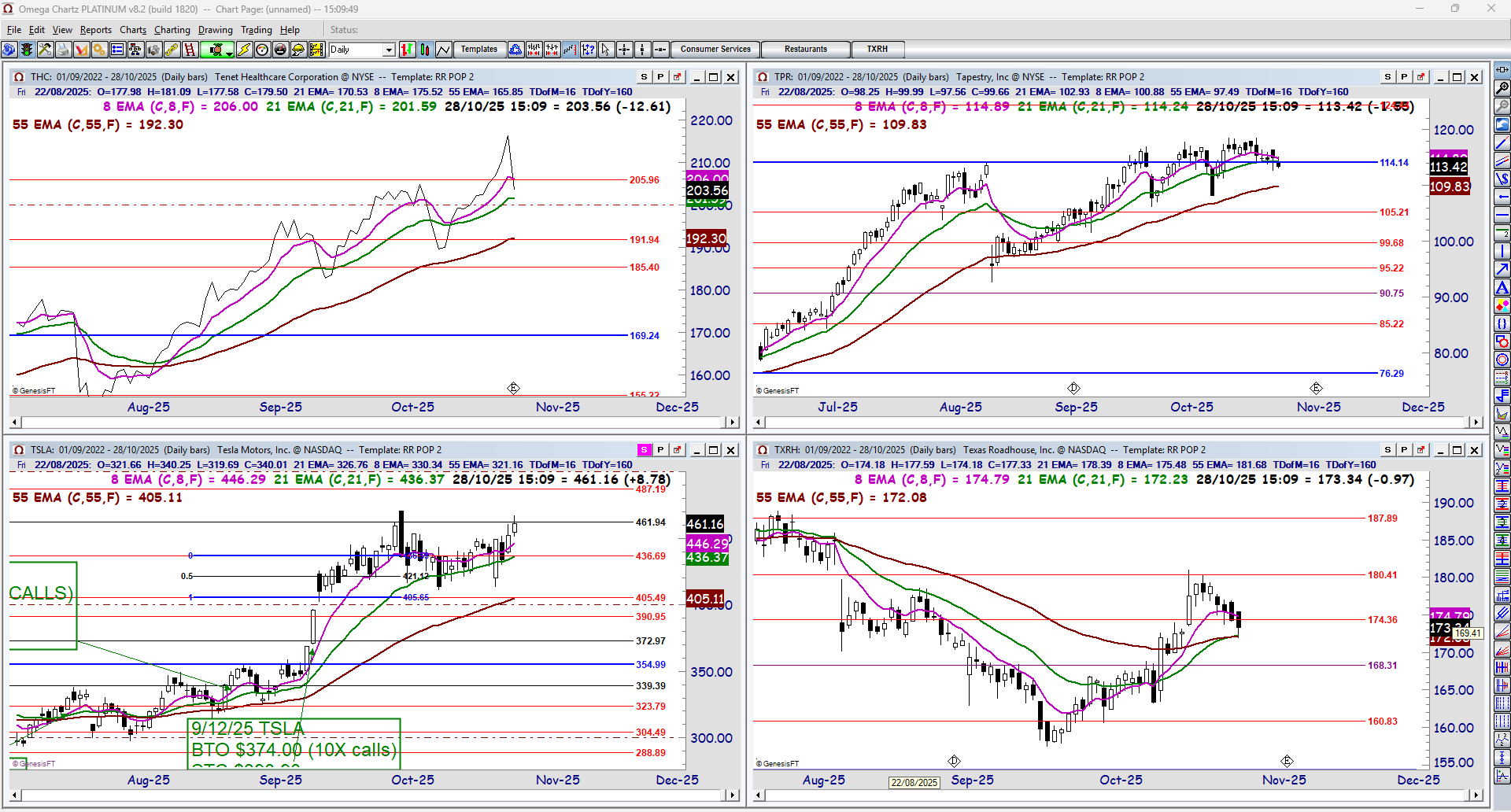Switch to line chart style icon
This screenshot has height=812, width=1511.
(443, 50)
